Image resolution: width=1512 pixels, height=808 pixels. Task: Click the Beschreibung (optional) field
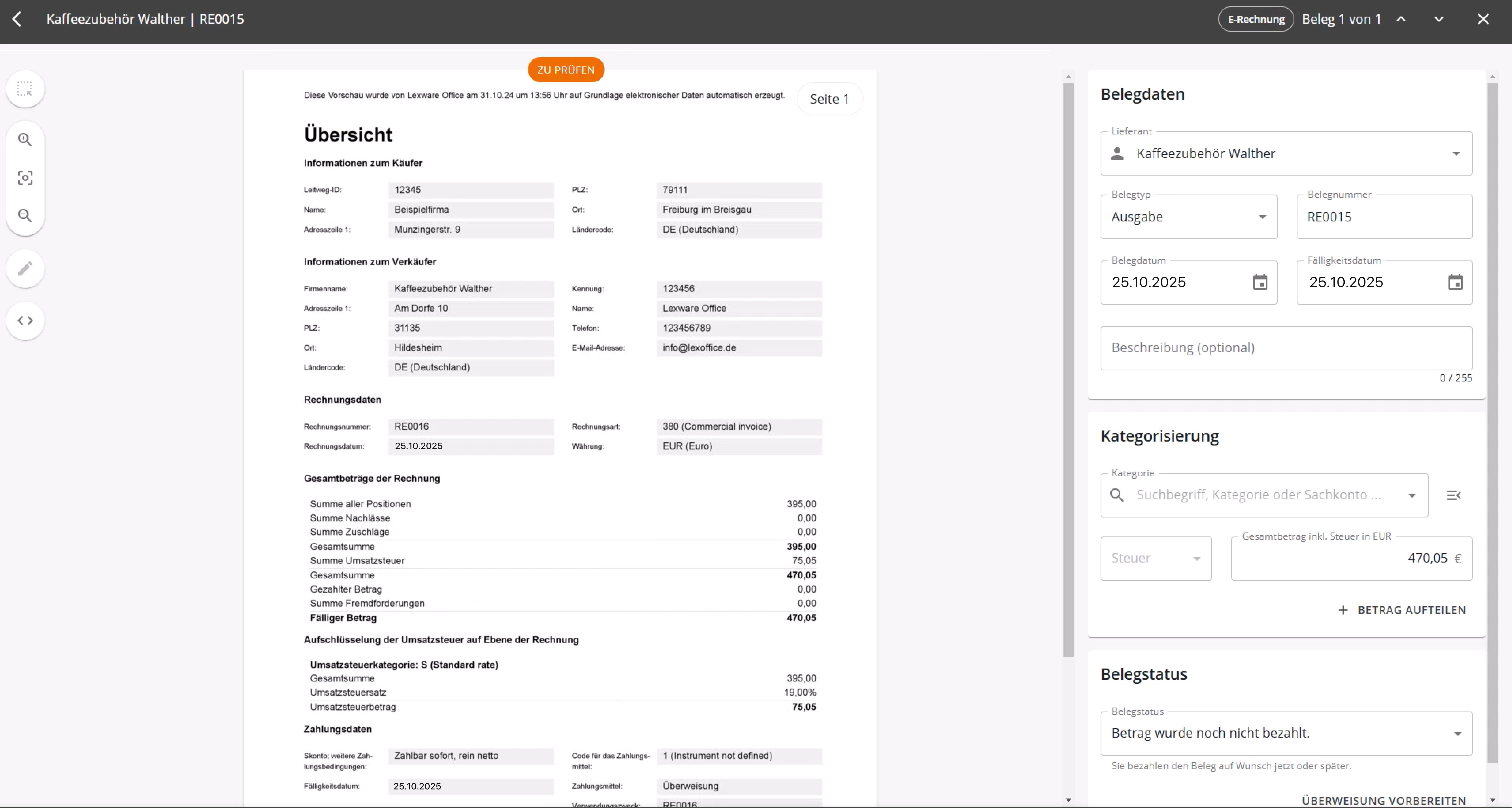1285,348
